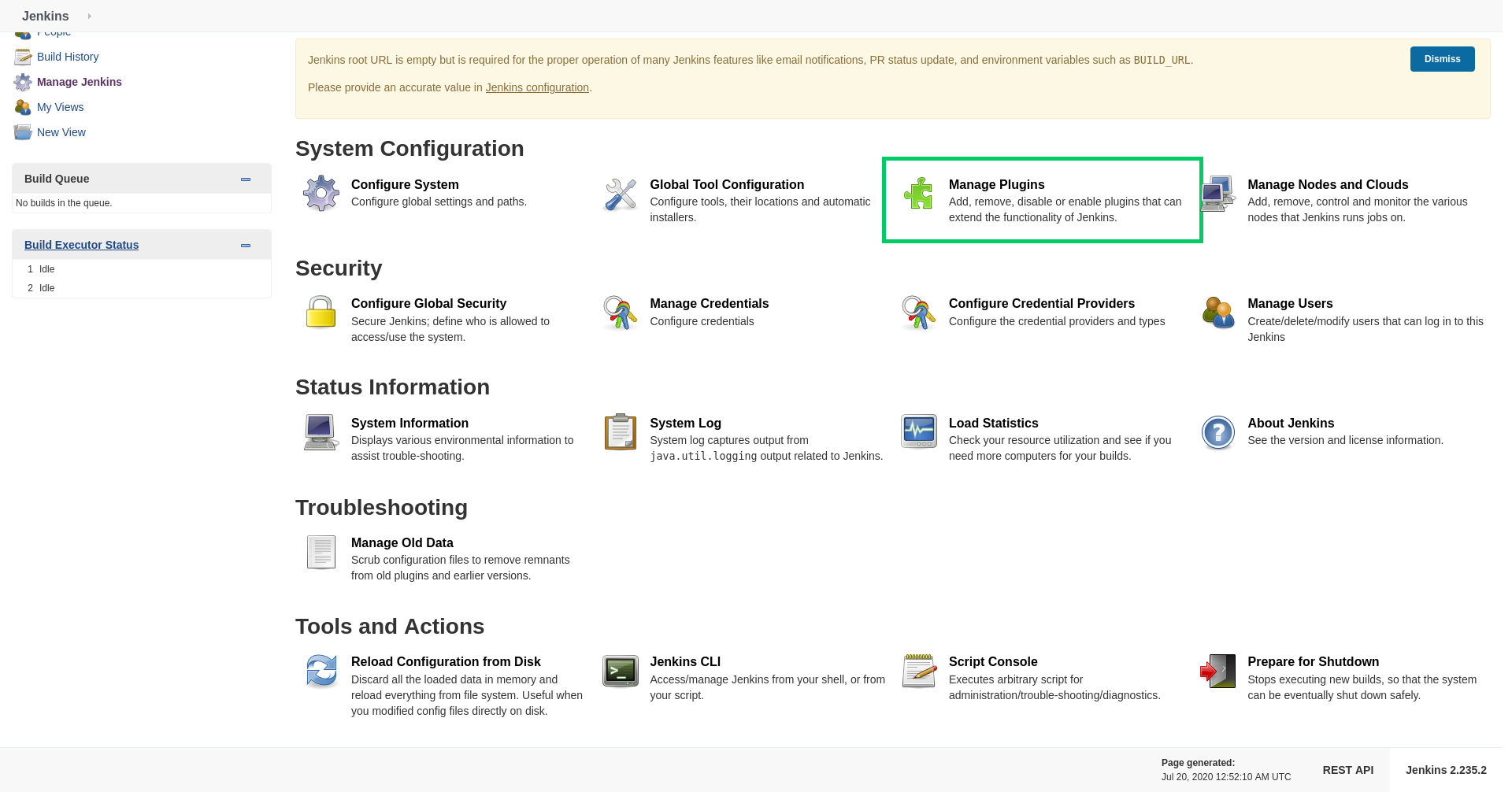Click the Configure Global Security padlock icon
The image size is (1512, 792).
[x=321, y=313]
